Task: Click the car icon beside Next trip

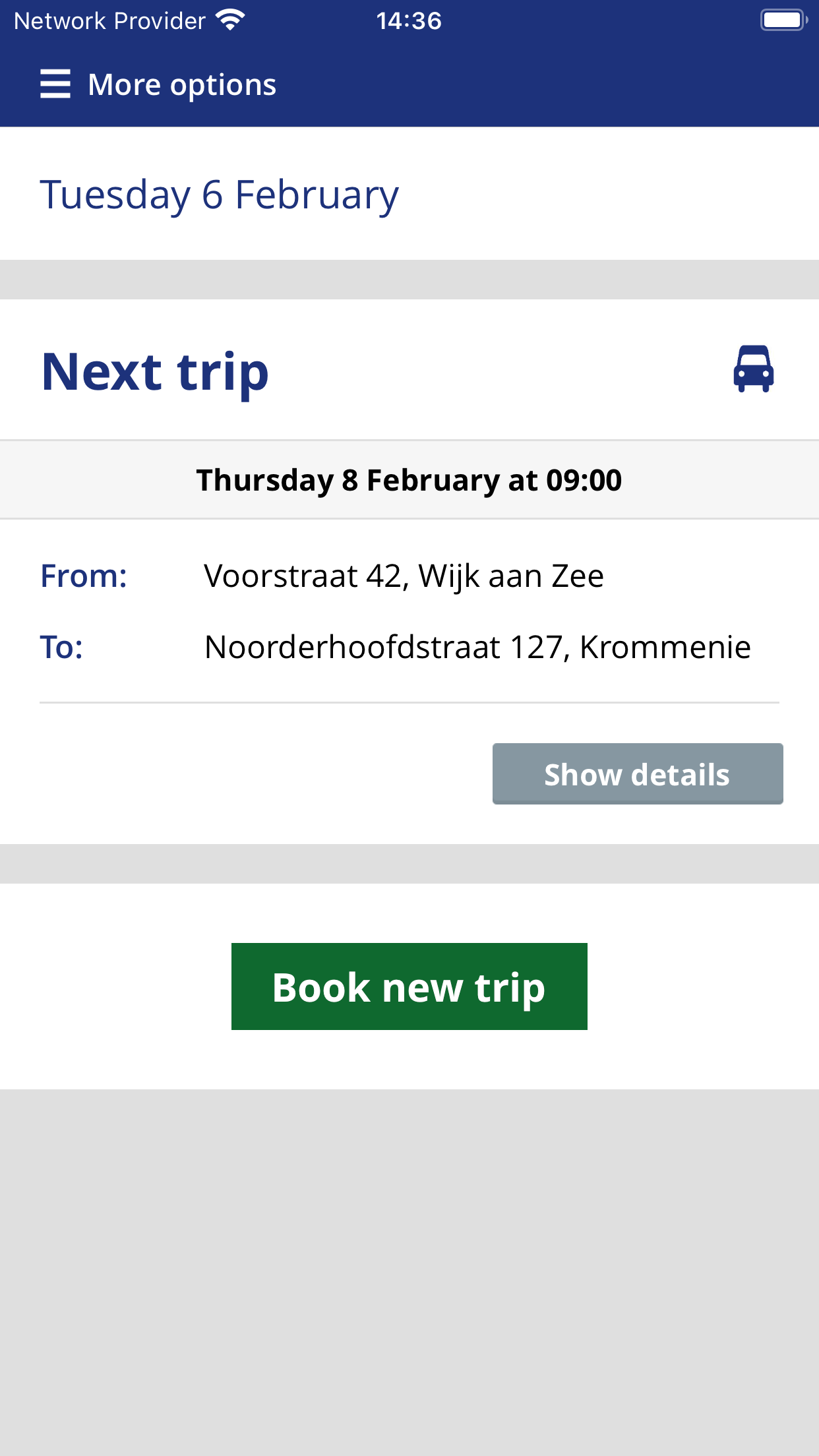Action: (x=754, y=369)
